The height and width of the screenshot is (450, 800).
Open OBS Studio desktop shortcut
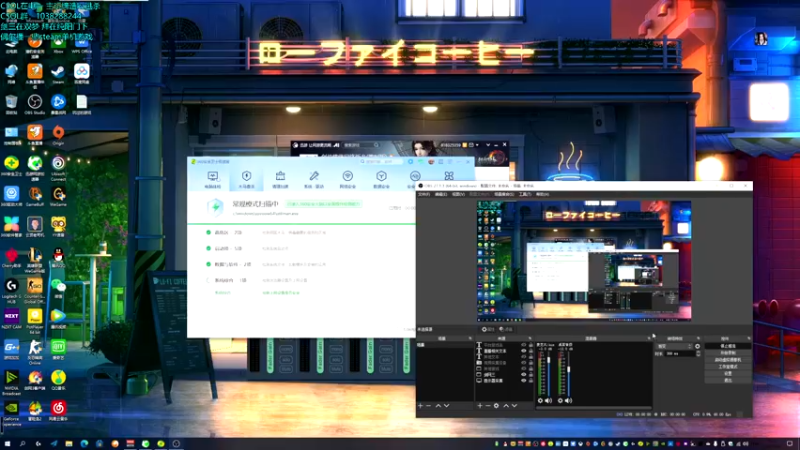(35, 105)
